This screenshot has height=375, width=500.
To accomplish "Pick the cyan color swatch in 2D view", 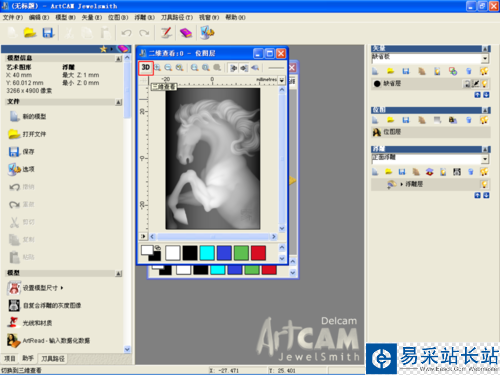I will click(x=207, y=253).
